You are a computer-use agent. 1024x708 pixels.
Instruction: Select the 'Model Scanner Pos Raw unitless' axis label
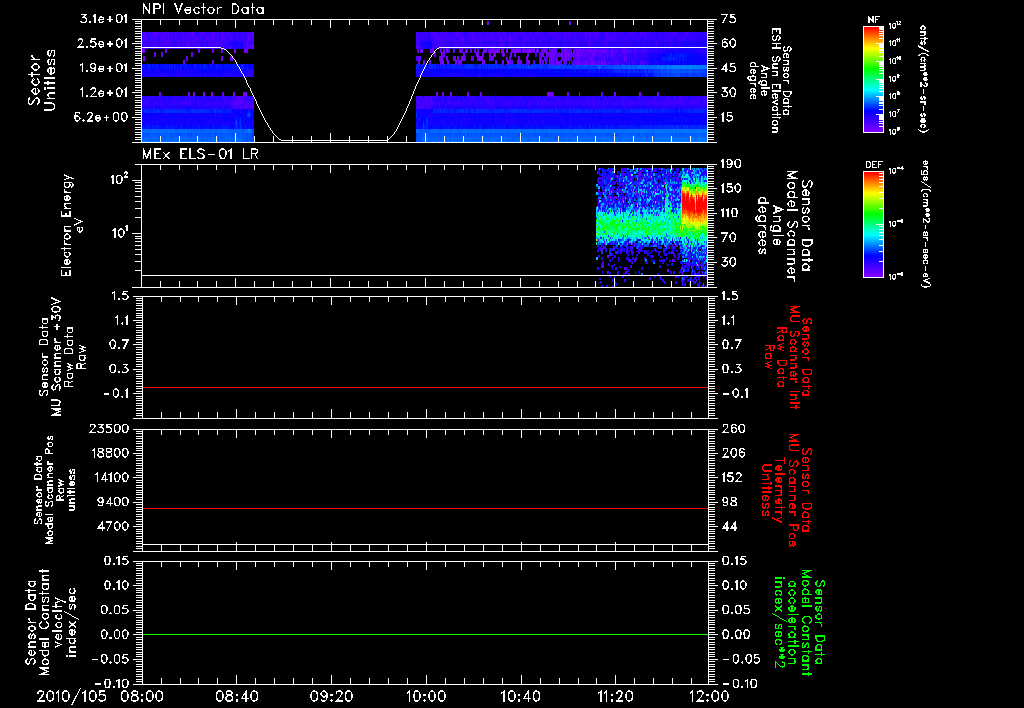tap(54, 490)
